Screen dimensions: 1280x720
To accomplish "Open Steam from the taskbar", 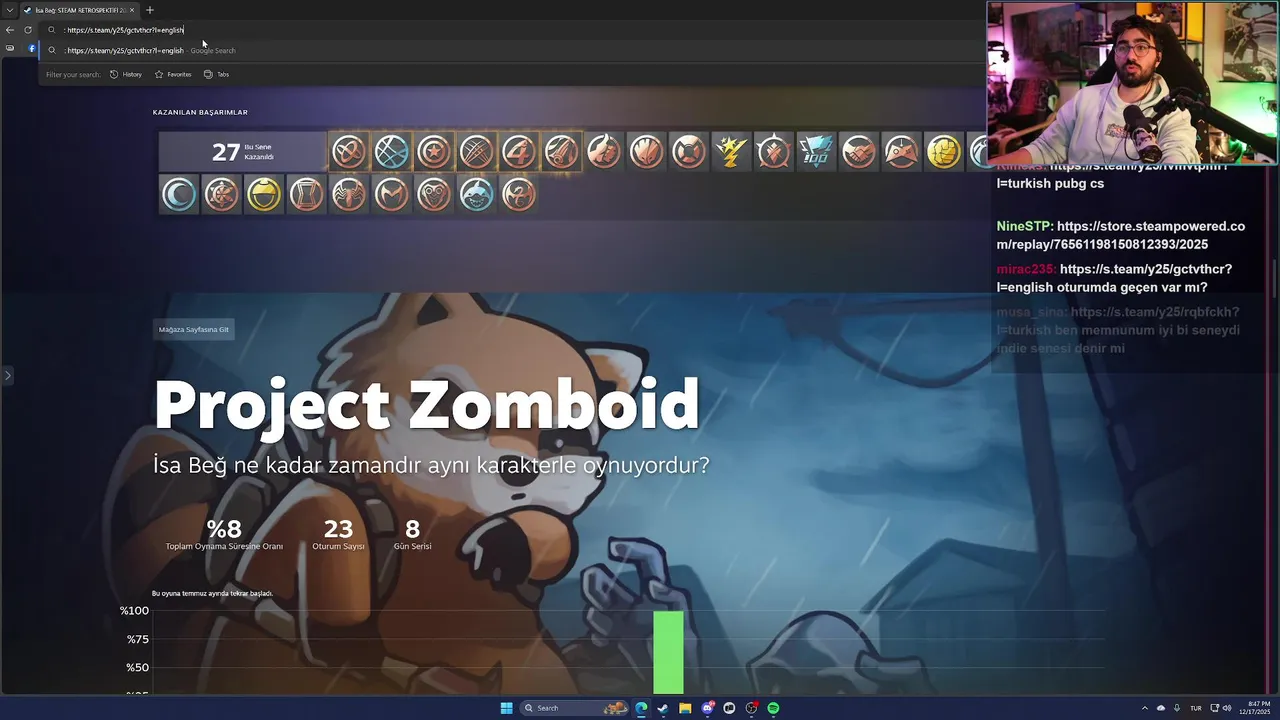I will pos(663,708).
